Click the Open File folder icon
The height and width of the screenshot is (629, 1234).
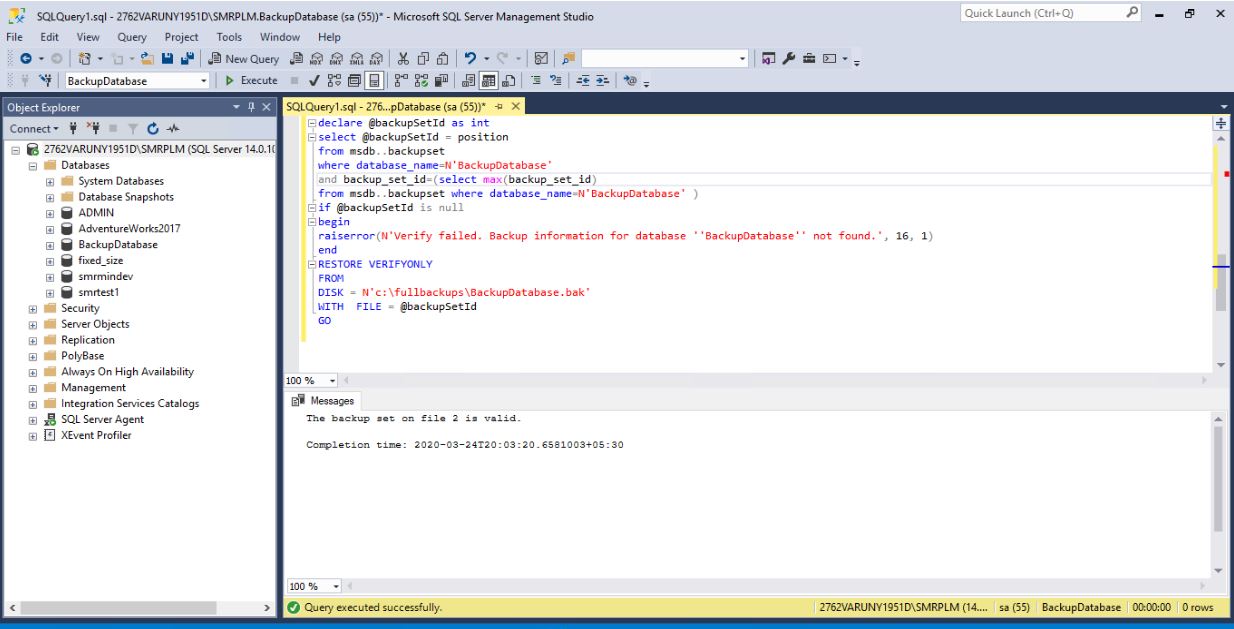click(147, 59)
